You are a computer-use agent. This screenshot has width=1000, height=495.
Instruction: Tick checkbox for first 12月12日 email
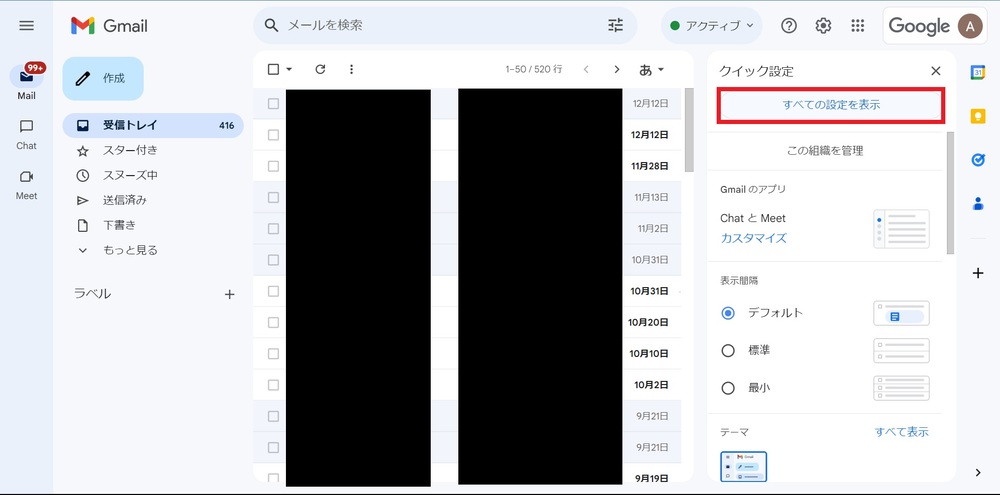[x=273, y=103]
